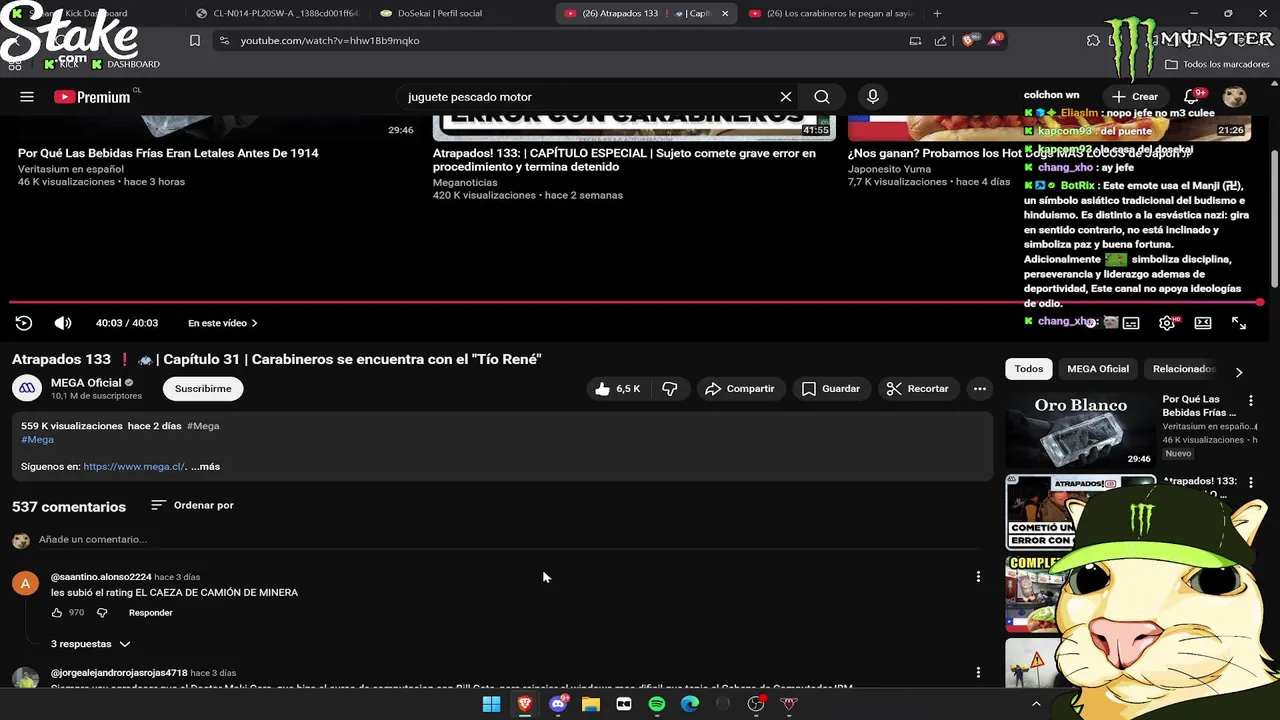Open the YouTube hamburger guide menu
Image resolution: width=1280 pixels, height=720 pixels.
coord(27,97)
